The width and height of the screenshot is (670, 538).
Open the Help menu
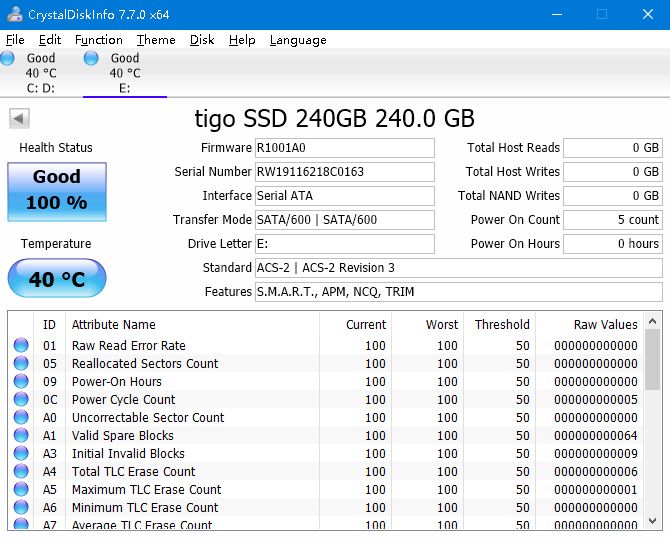coord(242,40)
